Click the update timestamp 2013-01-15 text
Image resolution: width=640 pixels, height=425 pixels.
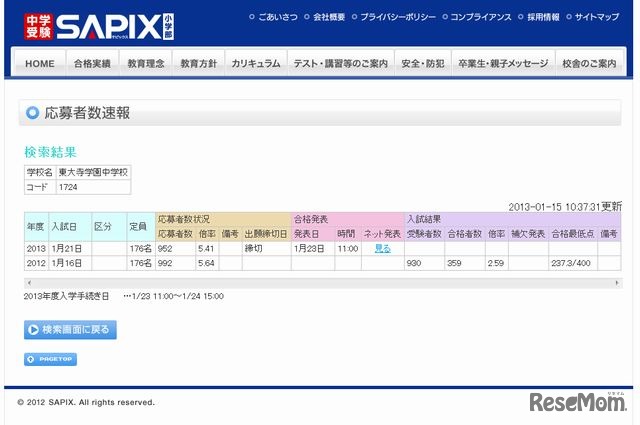565,207
